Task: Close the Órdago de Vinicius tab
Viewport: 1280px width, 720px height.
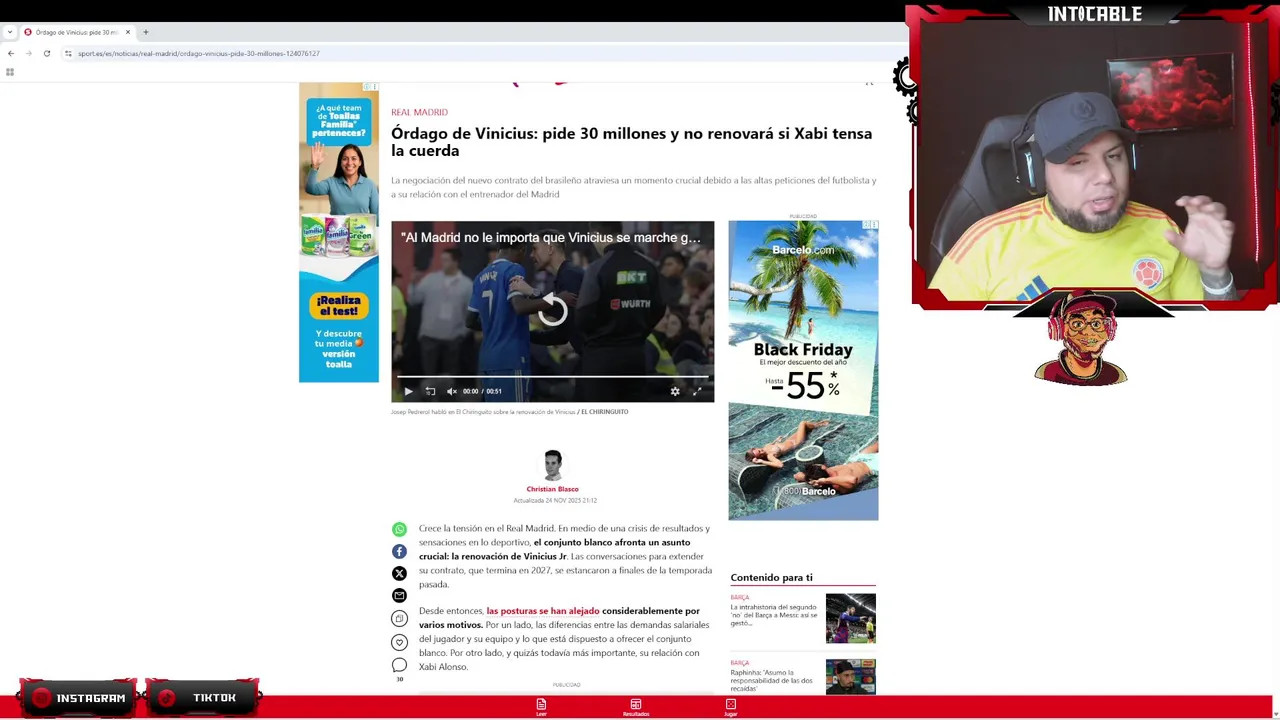Action: pos(128,32)
